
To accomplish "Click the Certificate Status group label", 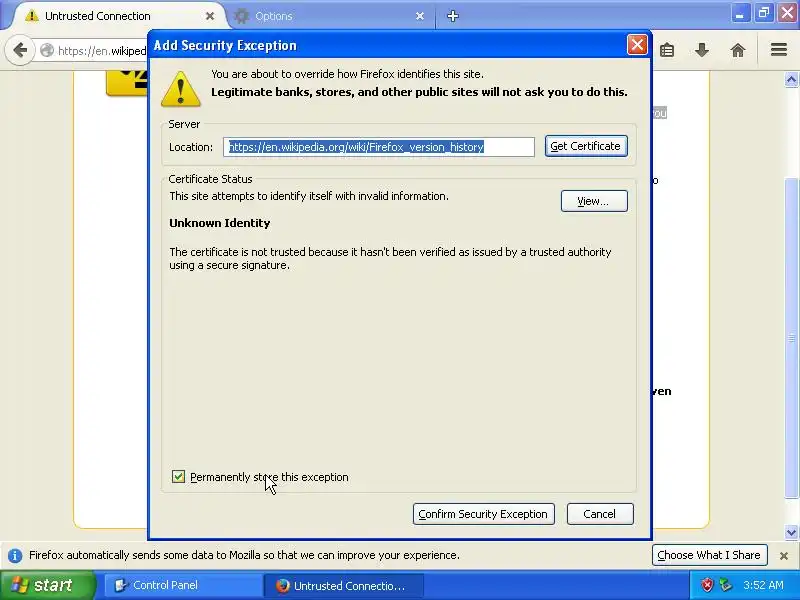I will tap(210, 179).
